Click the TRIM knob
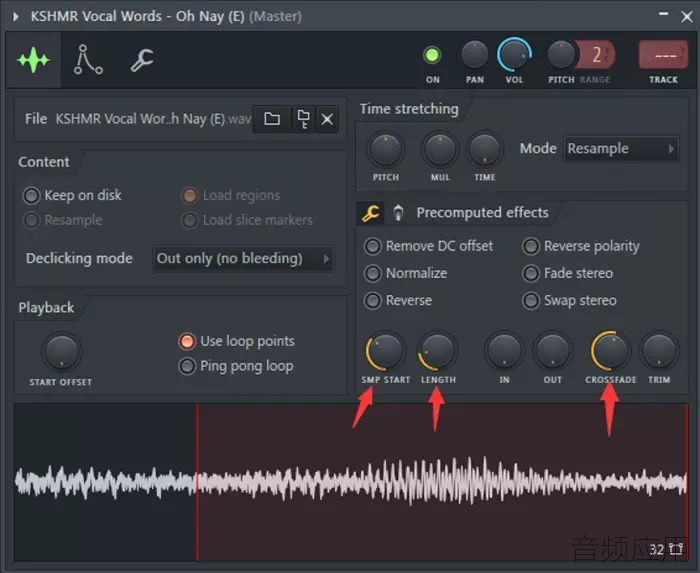700x573 pixels. (659, 351)
